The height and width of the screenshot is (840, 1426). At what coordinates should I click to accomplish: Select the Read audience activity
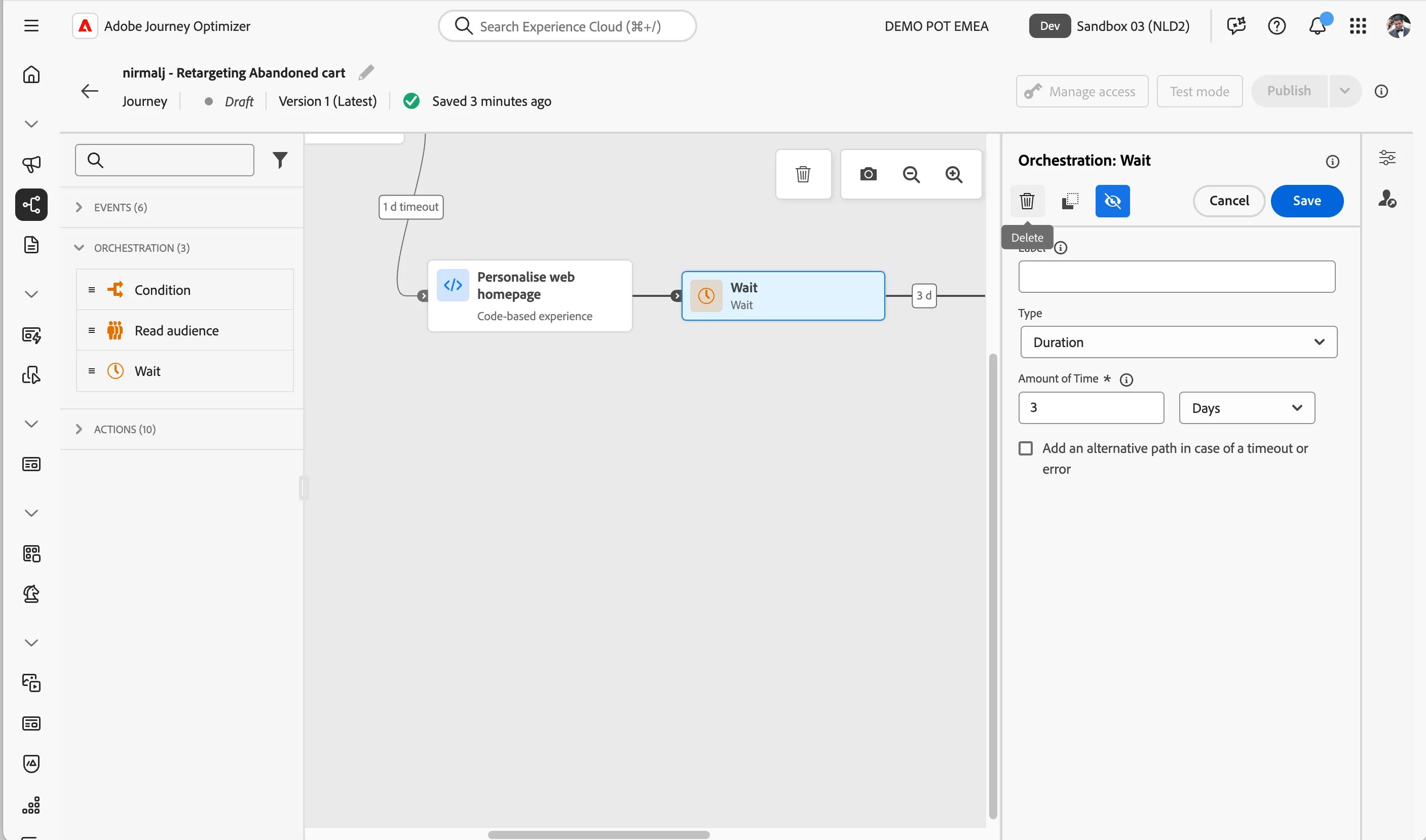click(184, 330)
